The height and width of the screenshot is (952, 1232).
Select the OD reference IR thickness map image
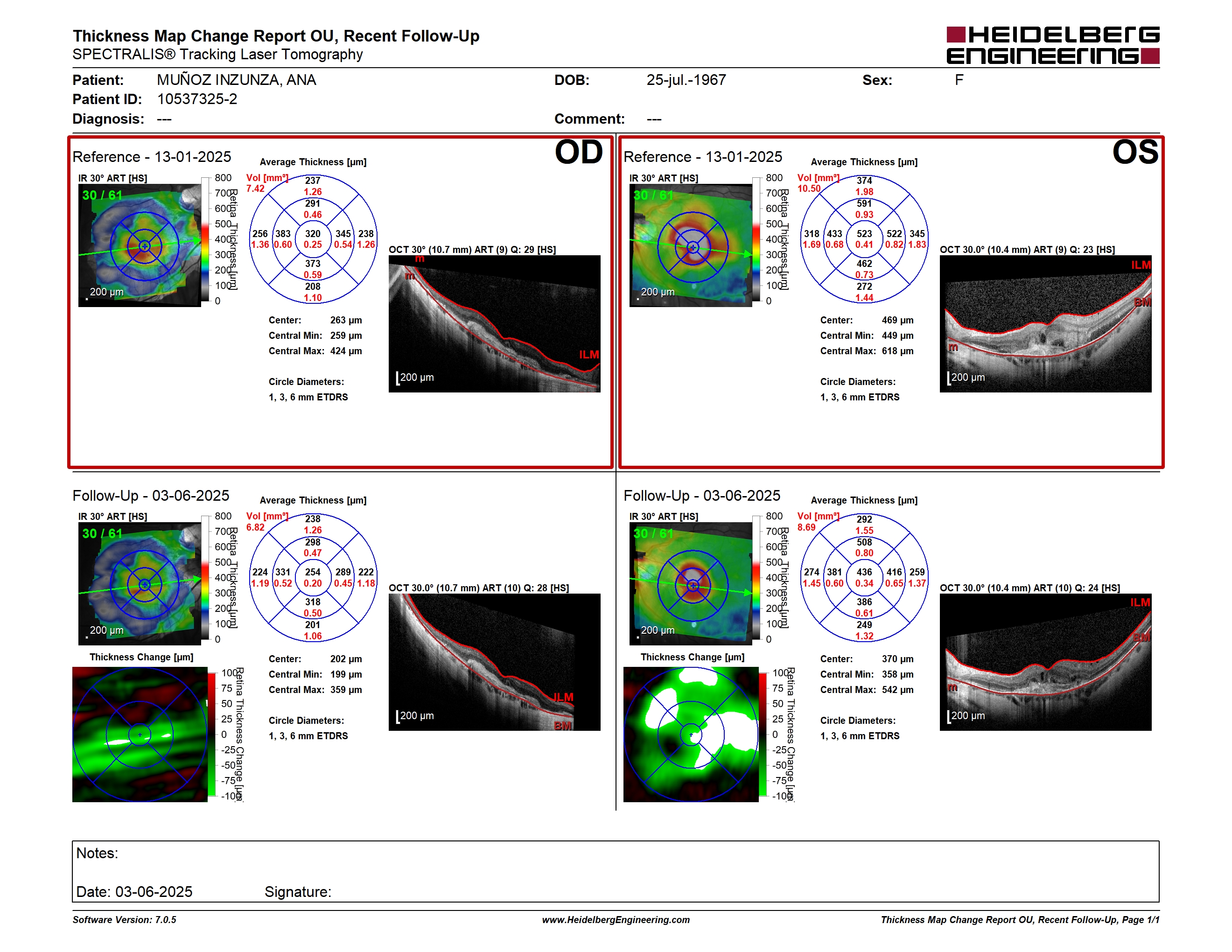[140, 245]
